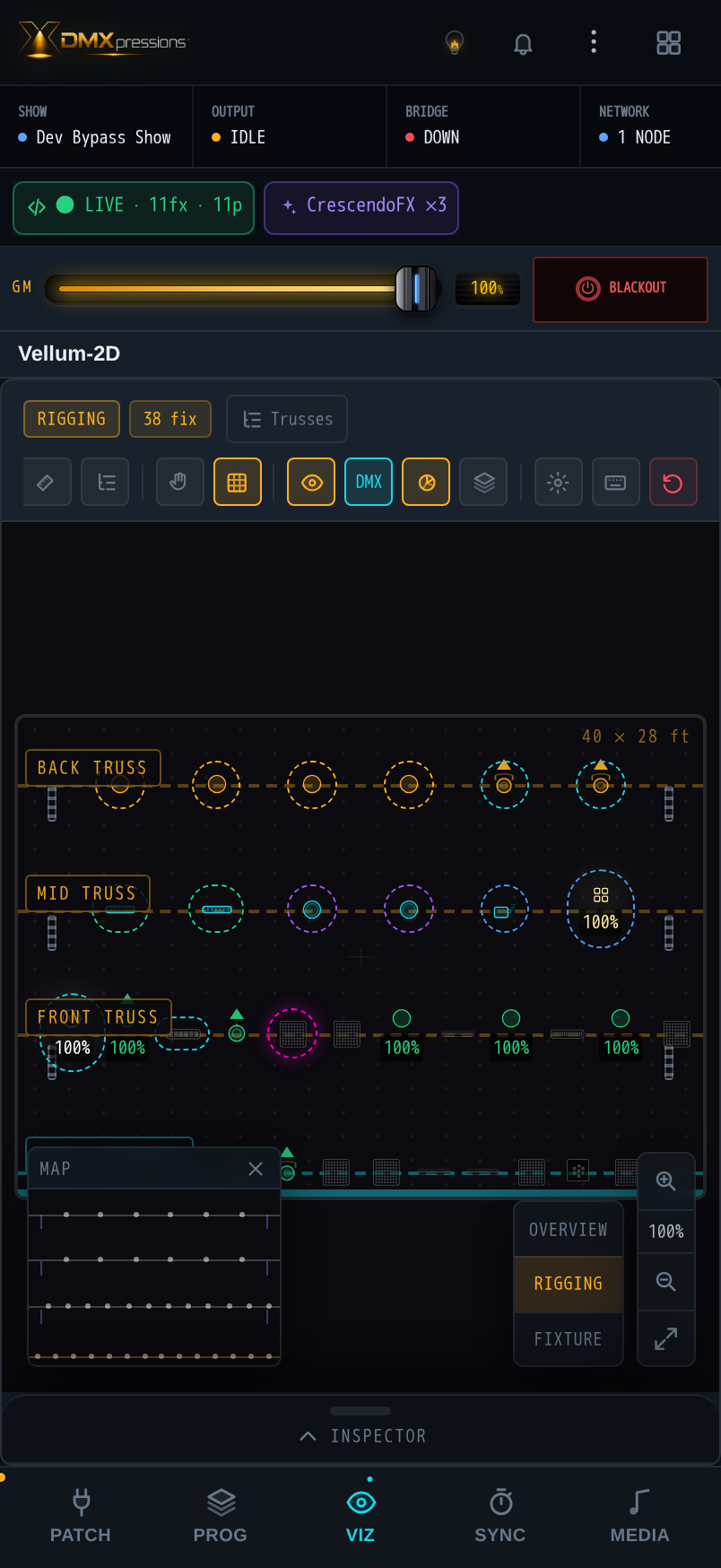Click the MAP minimap thumbnail
This screenshot has width=721, height=1568.
154,1276
